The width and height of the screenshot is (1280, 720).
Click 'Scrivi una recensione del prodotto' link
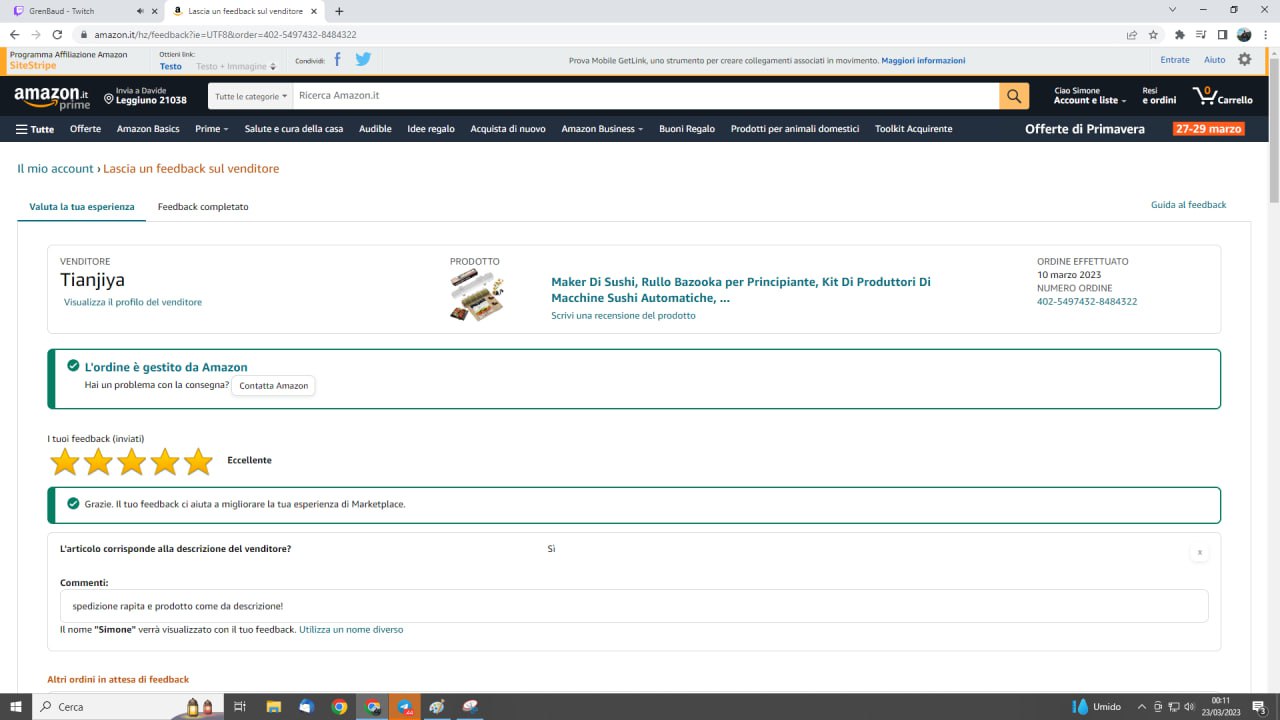[623, 316]
